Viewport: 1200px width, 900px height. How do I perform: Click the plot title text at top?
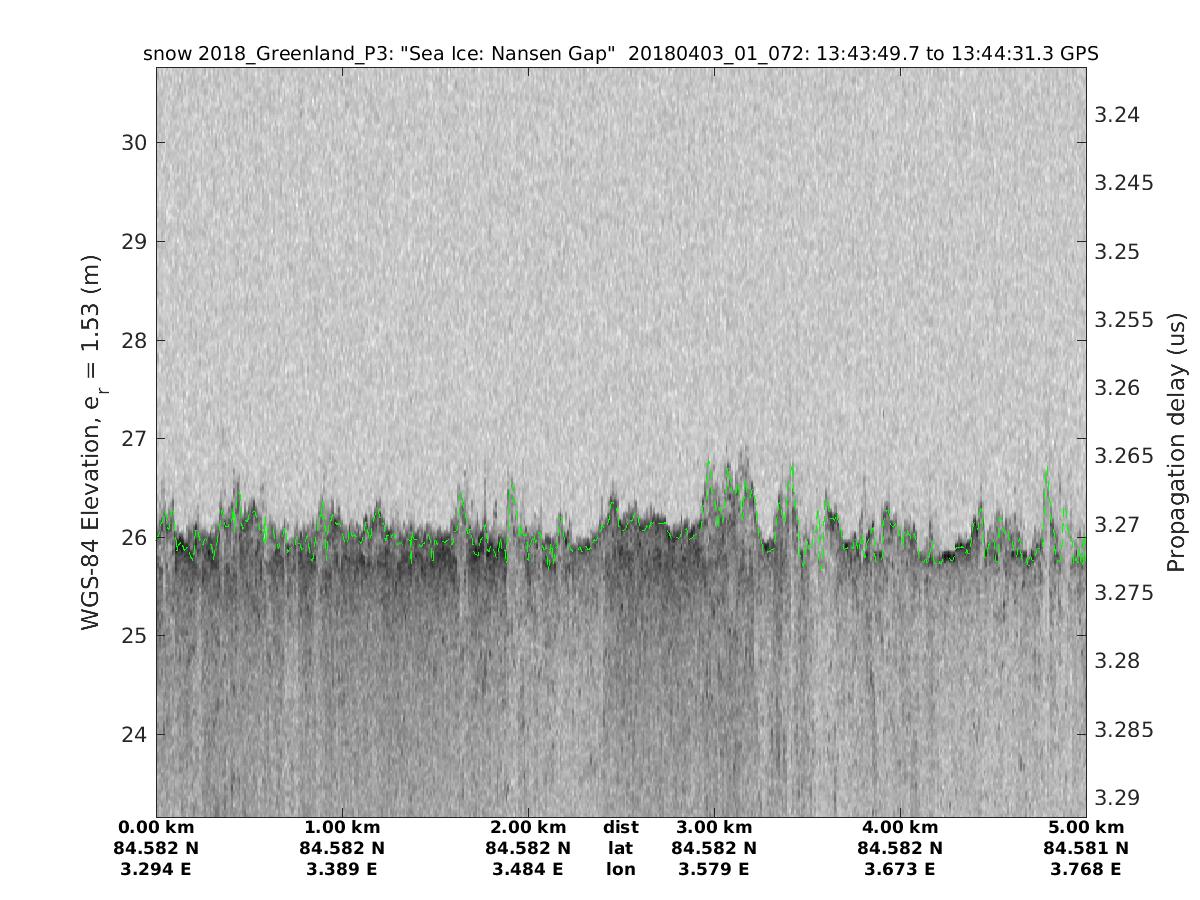tap(621, 54)
